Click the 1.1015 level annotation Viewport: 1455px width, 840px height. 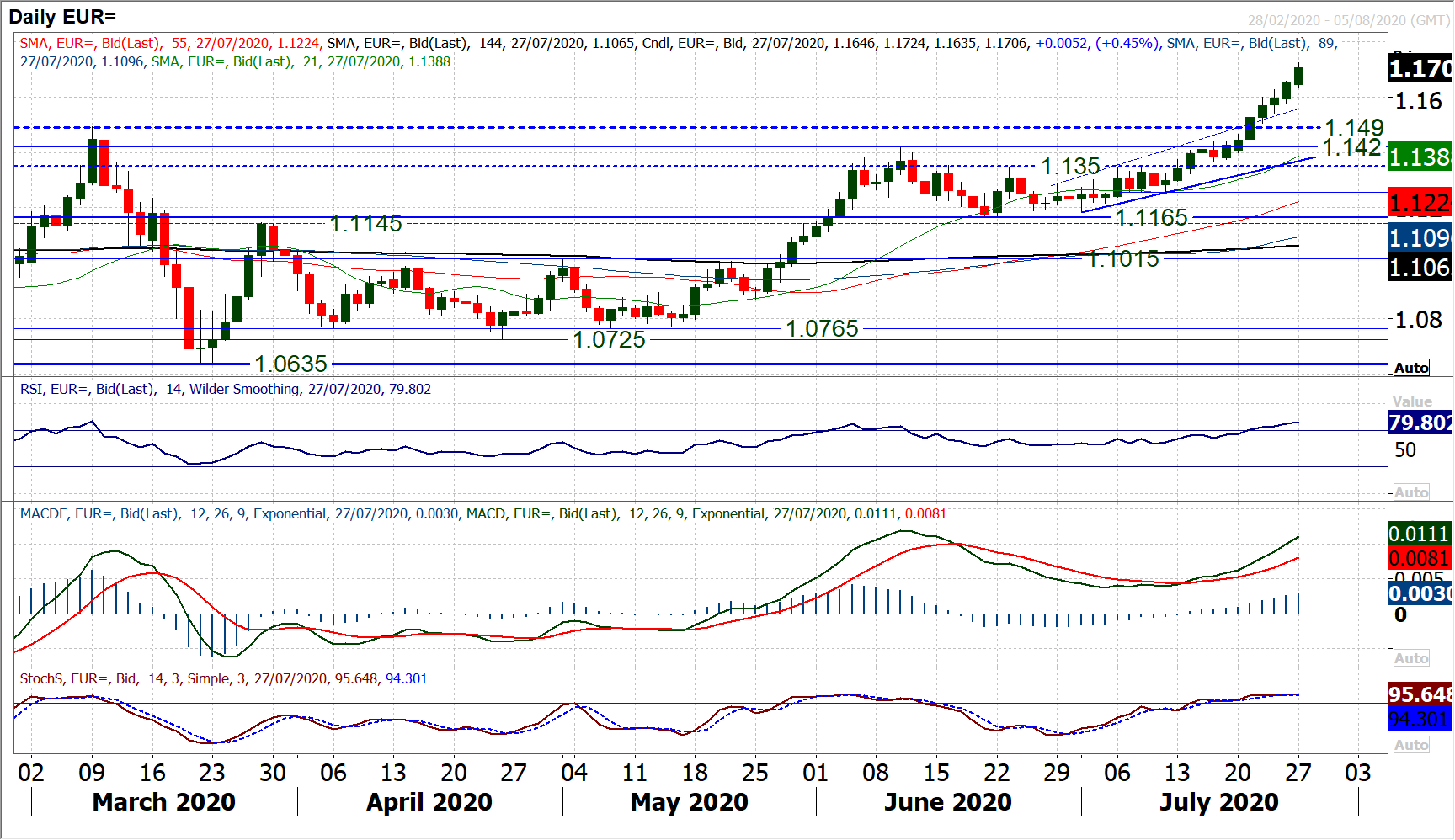point(1123,258)
